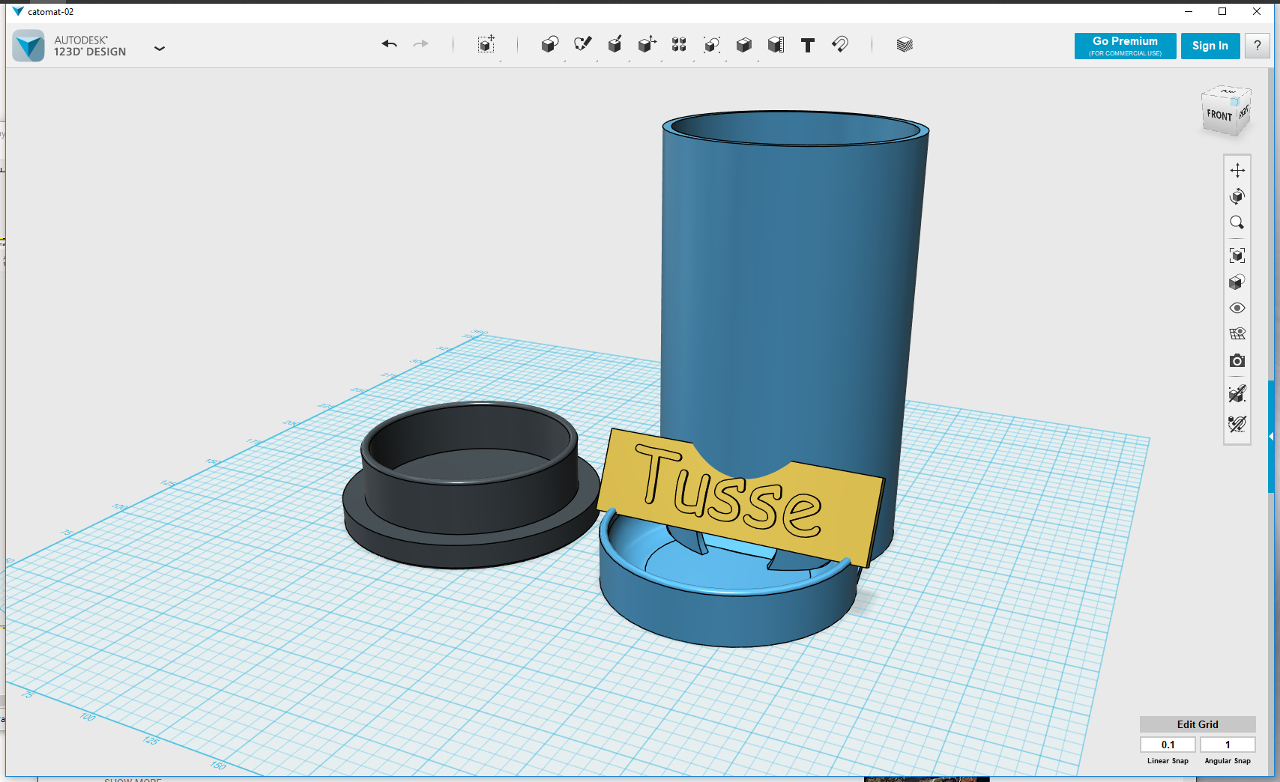Expand the collapsed blue side panel arrow
The height and width of the screenshot is (782, 1280).
(x=1272, y=436)
